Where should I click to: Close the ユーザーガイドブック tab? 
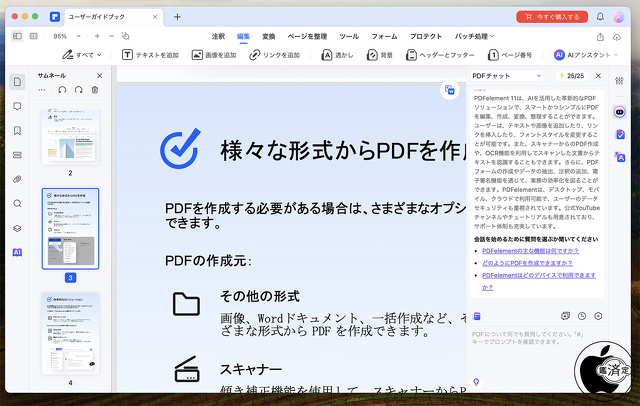point(155,17)
